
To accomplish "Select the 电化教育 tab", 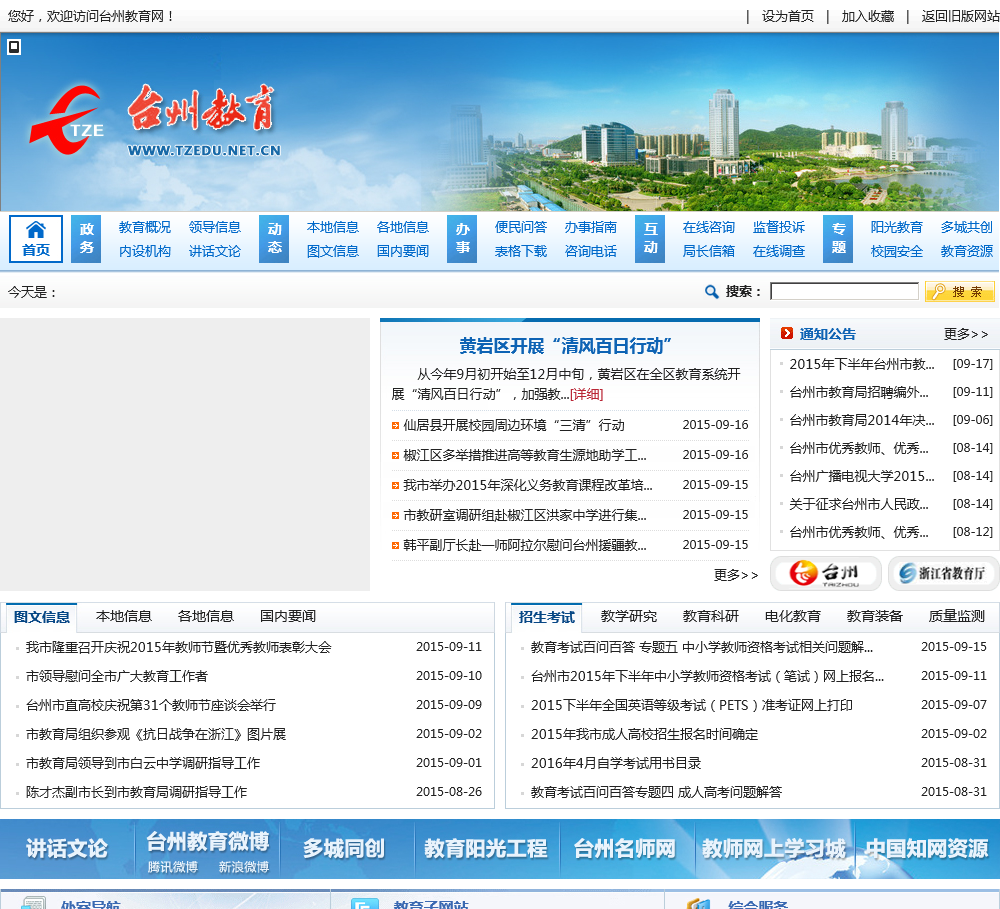I will (793, 616).
